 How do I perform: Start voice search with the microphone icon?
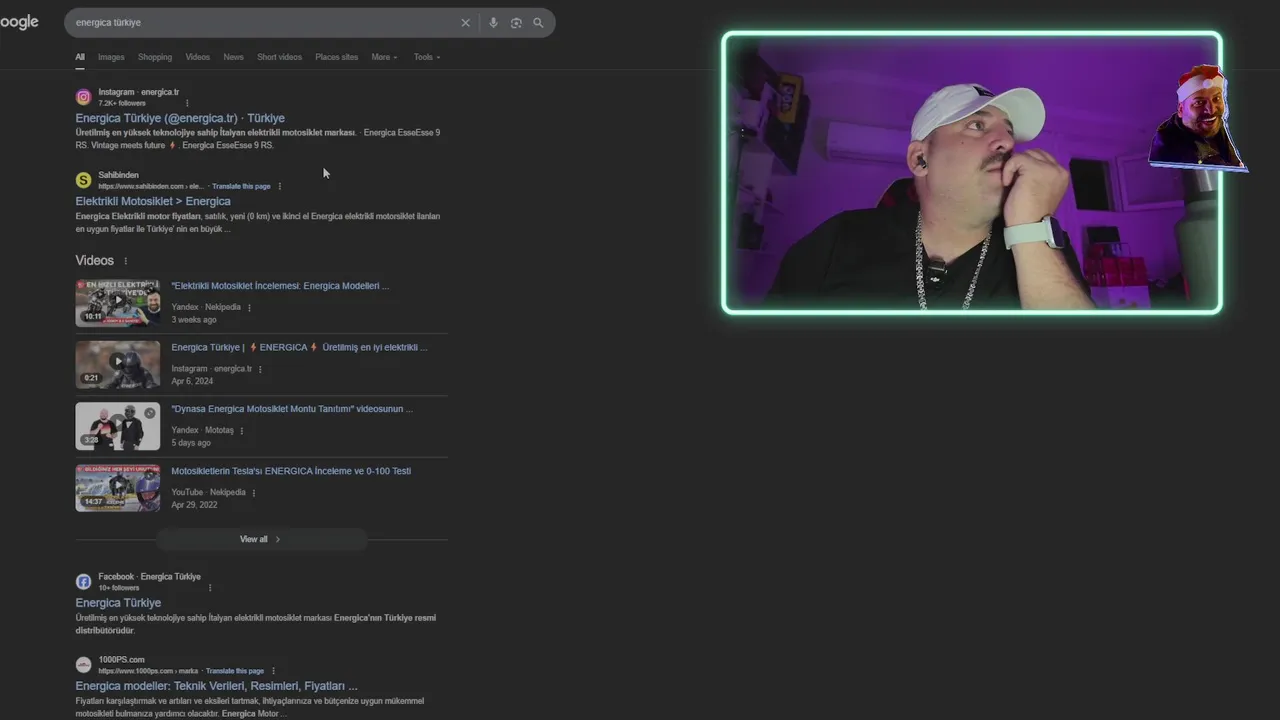click(x=493, y=23)
